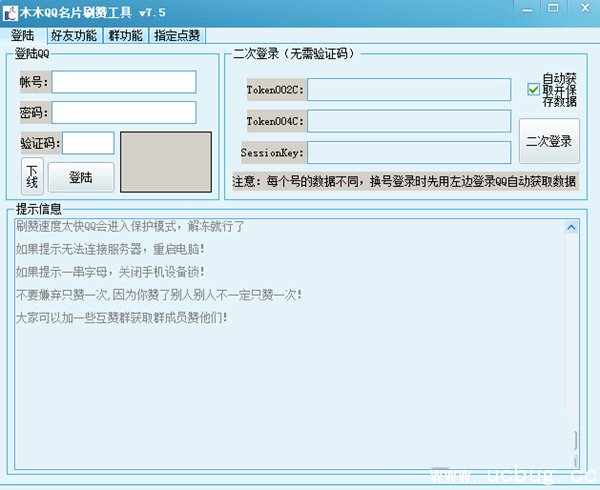This screenshot has width=600, height=490.
Task: Focus the 密码 input field
Action: 124,112
